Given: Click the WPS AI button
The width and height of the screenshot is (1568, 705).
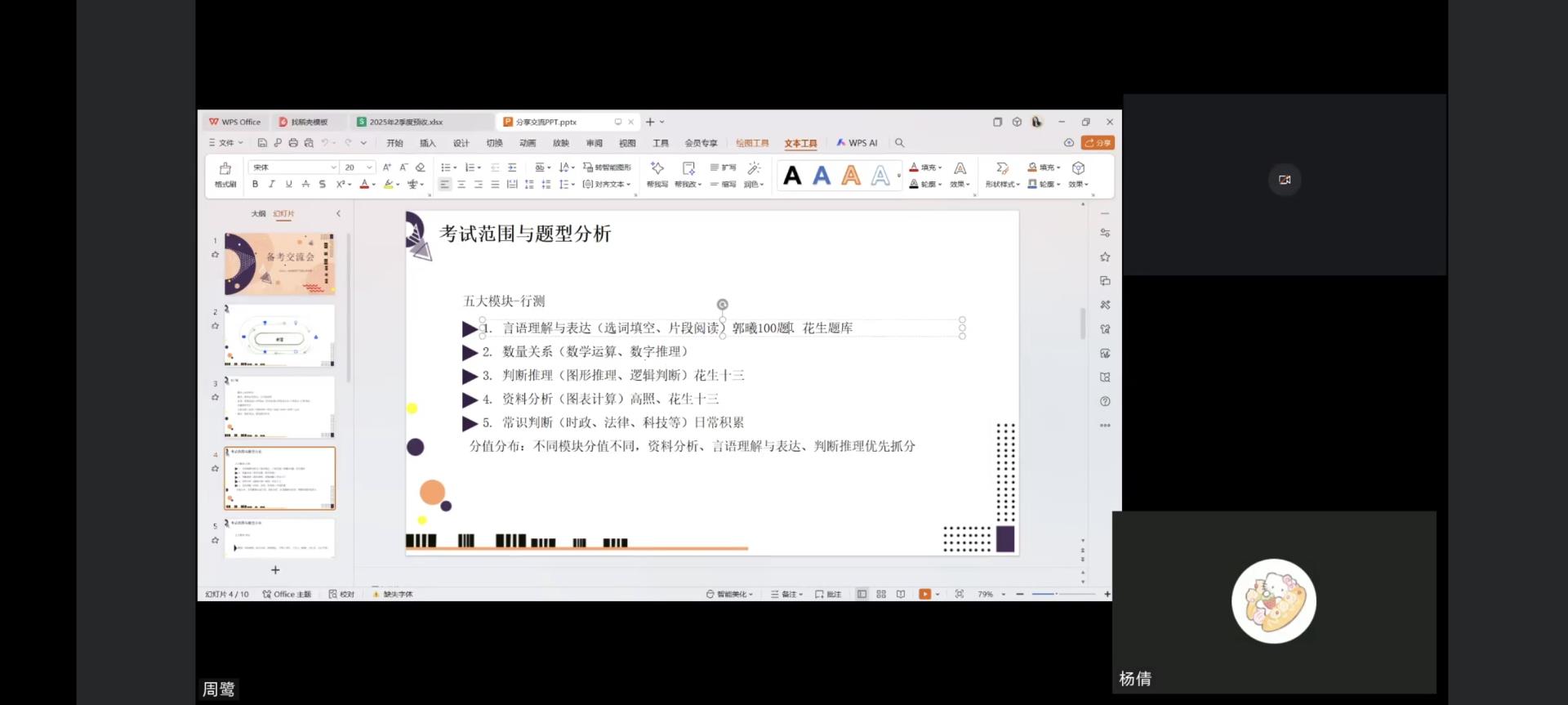Looking at the screenshot, I should click(857, 143).
